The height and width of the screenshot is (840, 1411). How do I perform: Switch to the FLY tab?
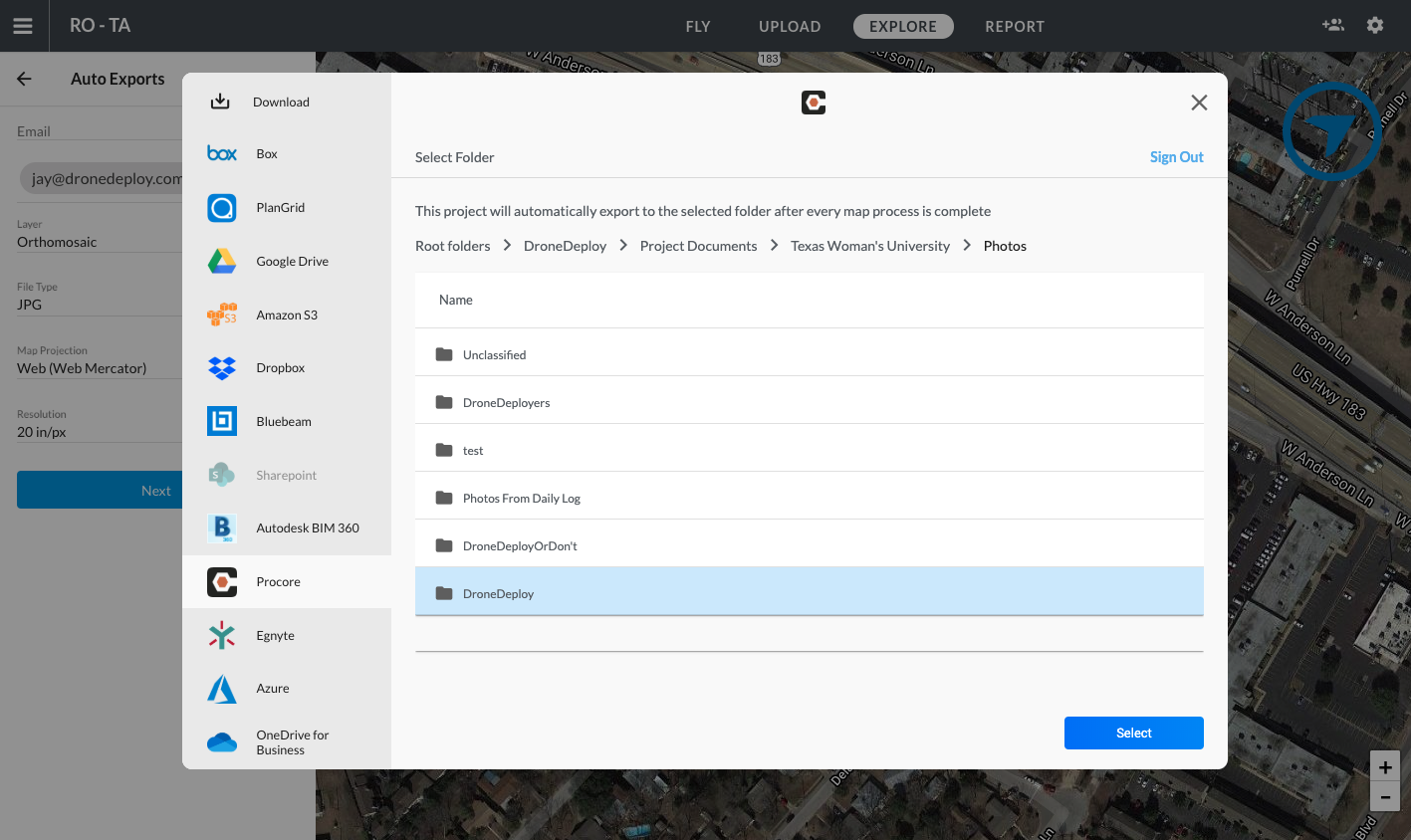coord(698,27)
